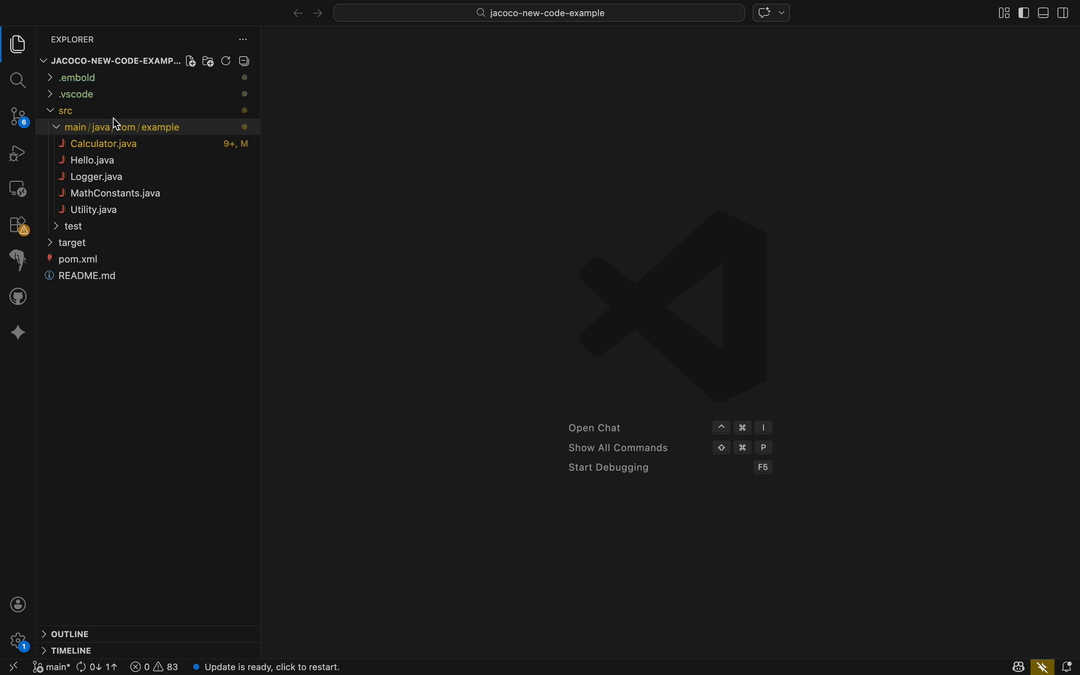Open the Run and Debug view
Screen dimensions: 1080x675
tap(17, 153)
